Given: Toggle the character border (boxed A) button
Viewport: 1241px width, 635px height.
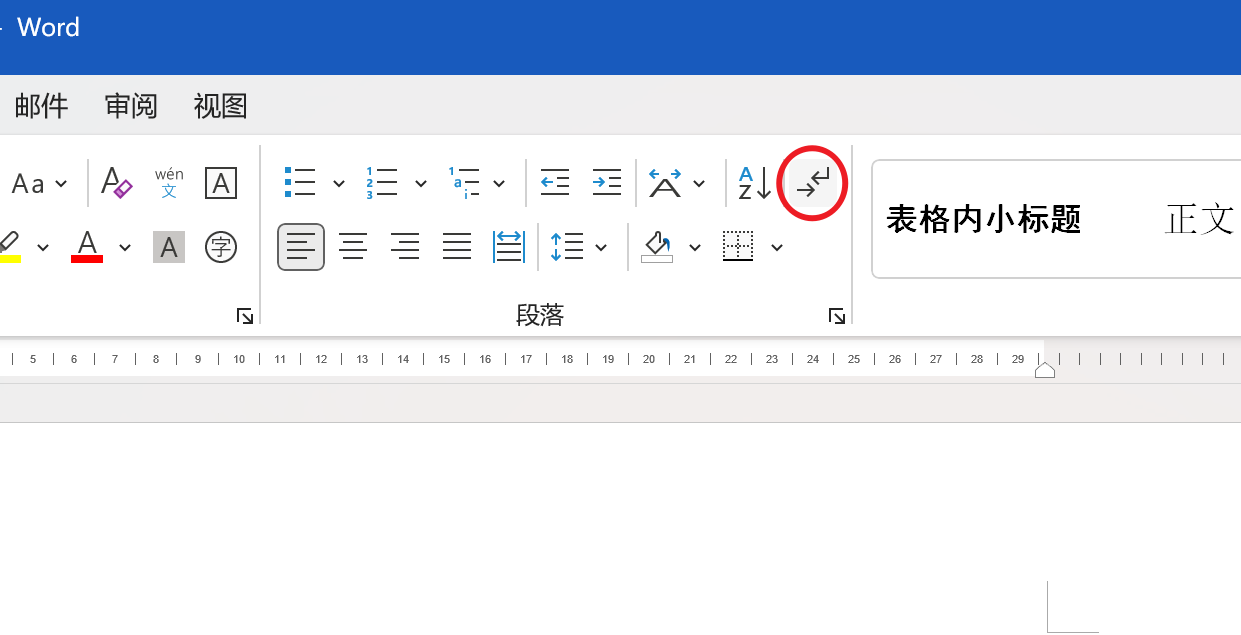Looking at the screenshot, I should point(220,183).
